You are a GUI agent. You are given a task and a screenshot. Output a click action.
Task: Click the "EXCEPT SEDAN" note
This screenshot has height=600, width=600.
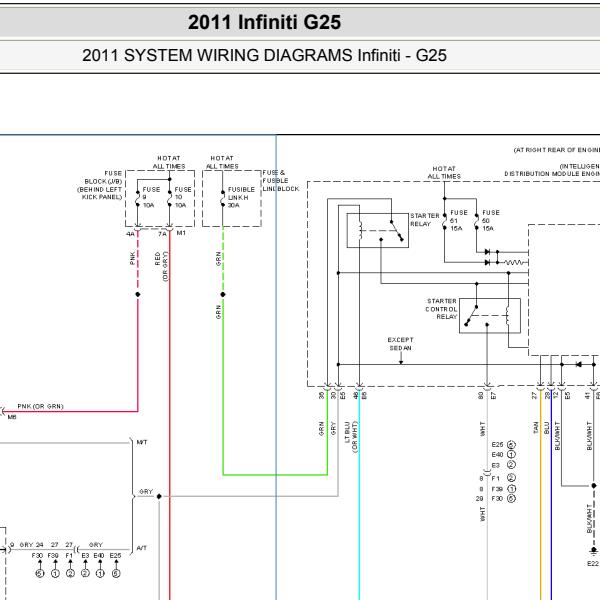(400, 344)
